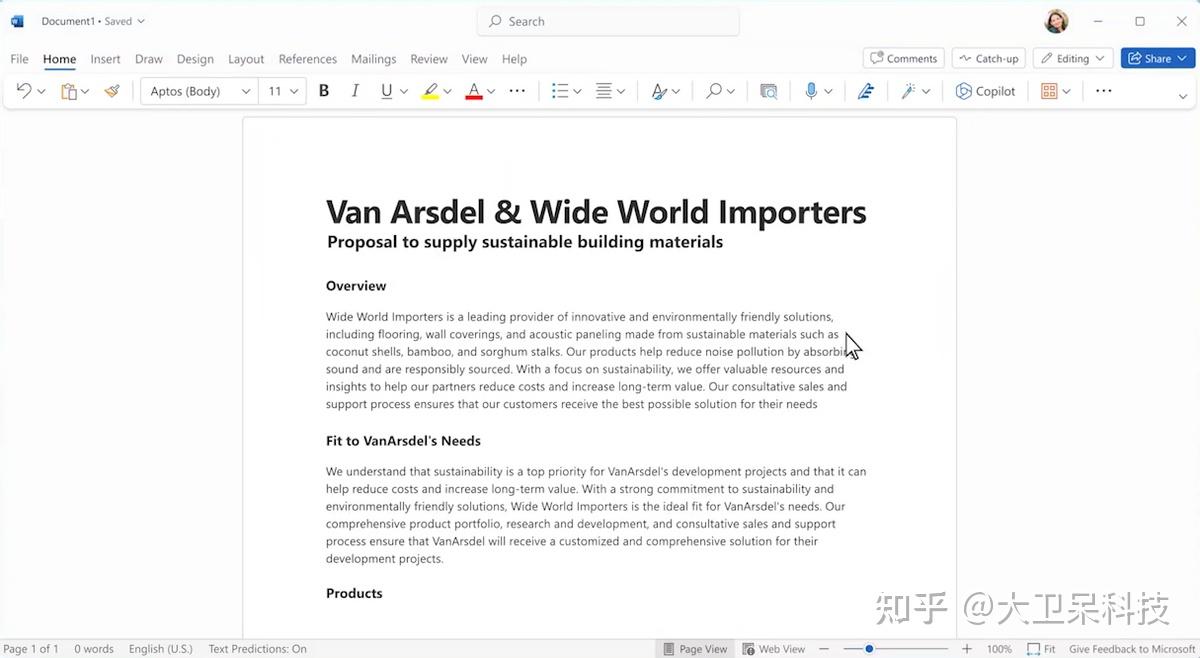
Task: Click the Find magnifier icon
Action: (714, 91)
